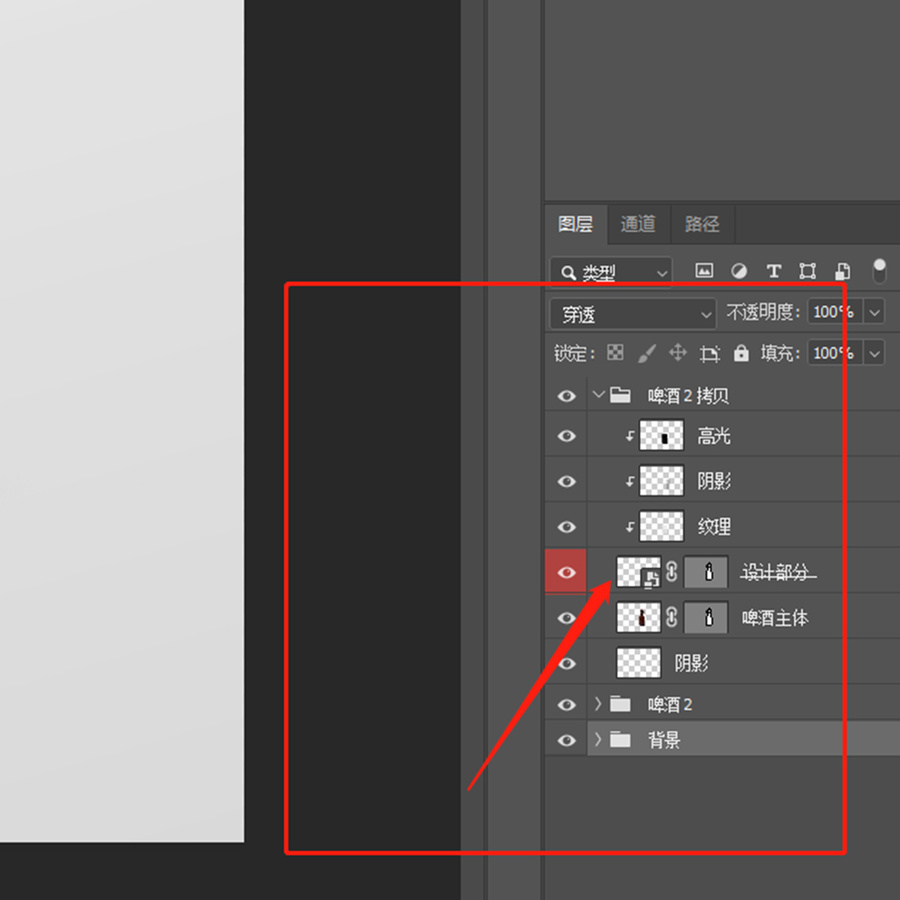Click clipping arrow icon beside 纹理 layer
This screenshot has height=900, width=900.
630,526
